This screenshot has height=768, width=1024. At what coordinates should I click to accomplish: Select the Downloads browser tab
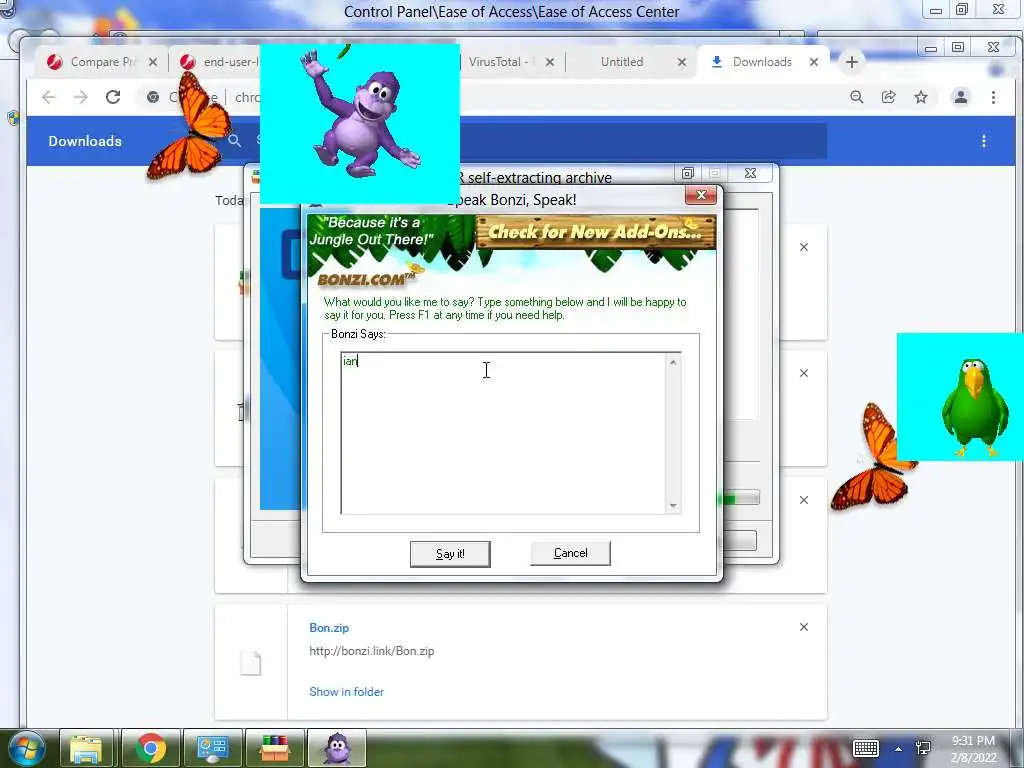761,62
